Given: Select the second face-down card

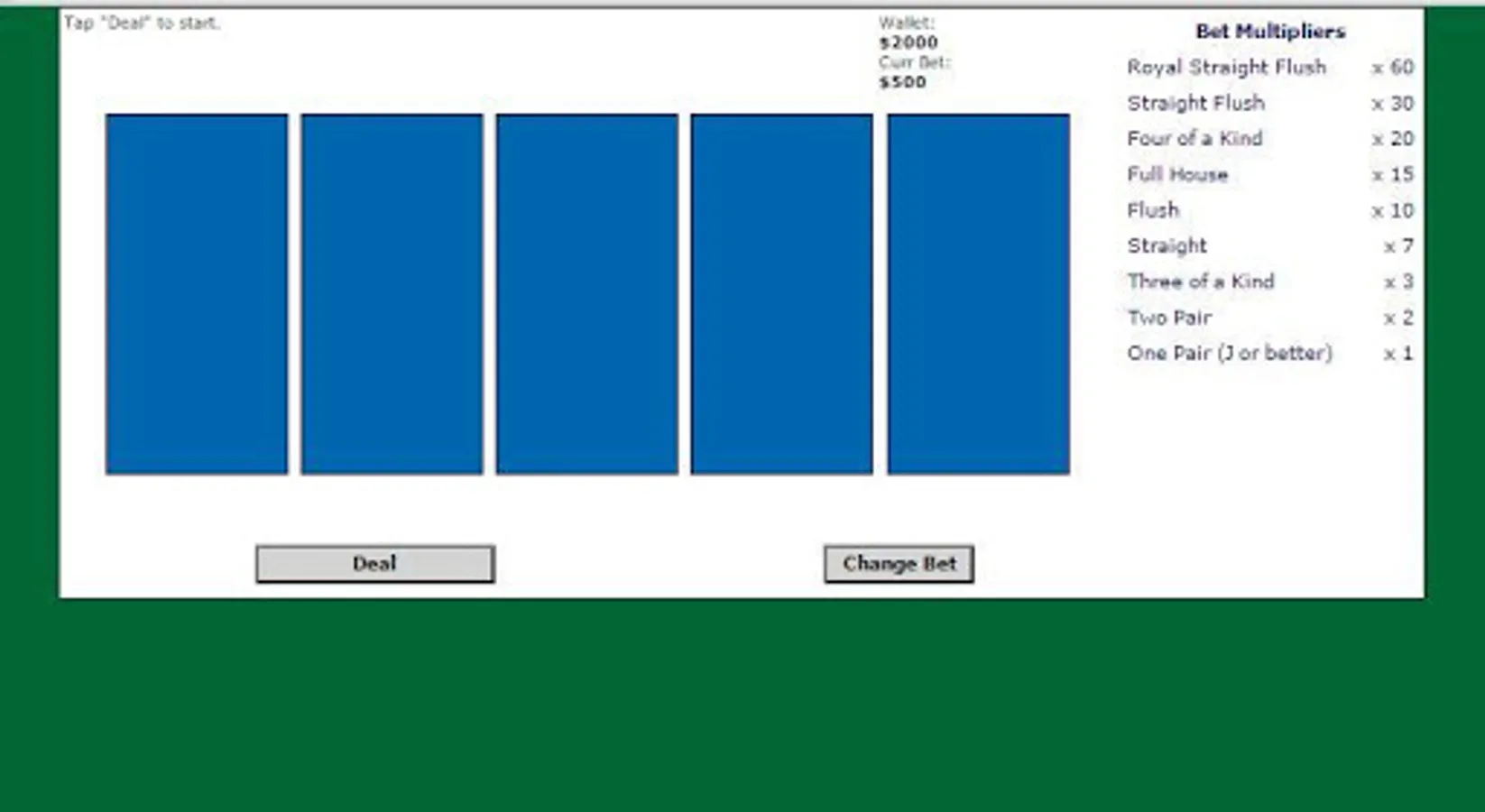Looking at the screenshot, I should pos(391,292).
